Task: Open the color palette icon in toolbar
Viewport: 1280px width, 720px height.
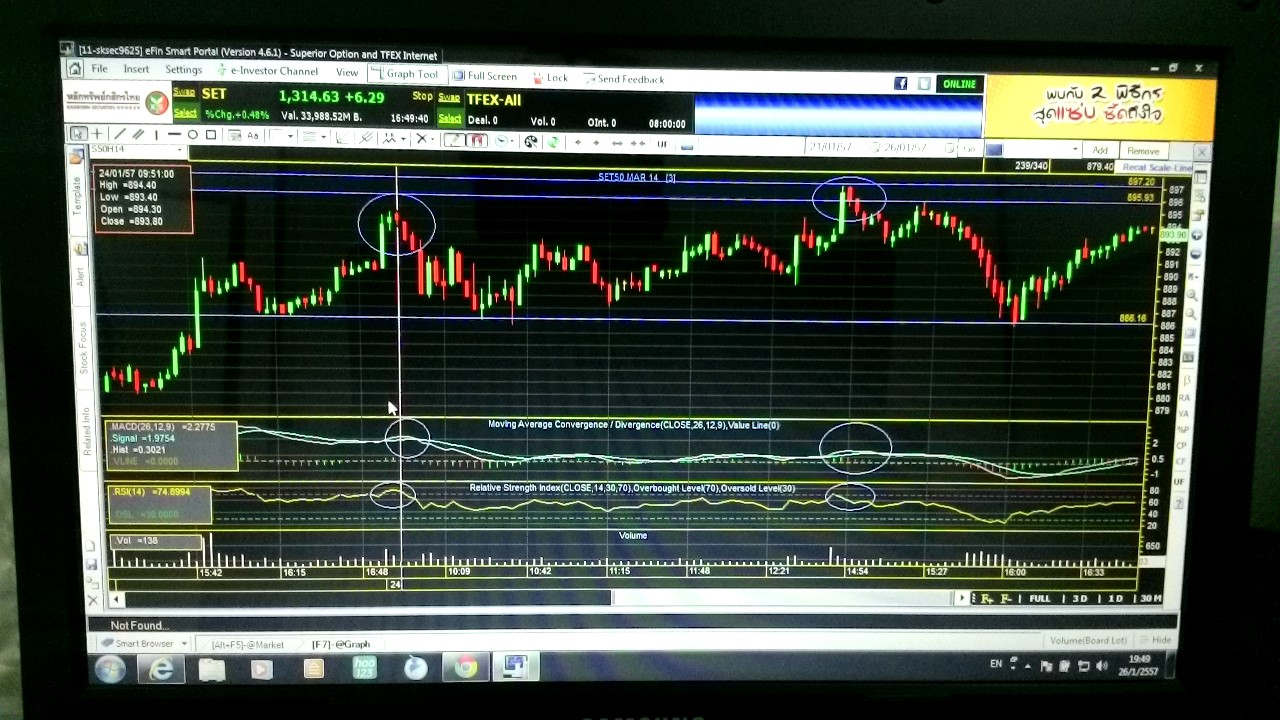Action: (x=531, y=142)
